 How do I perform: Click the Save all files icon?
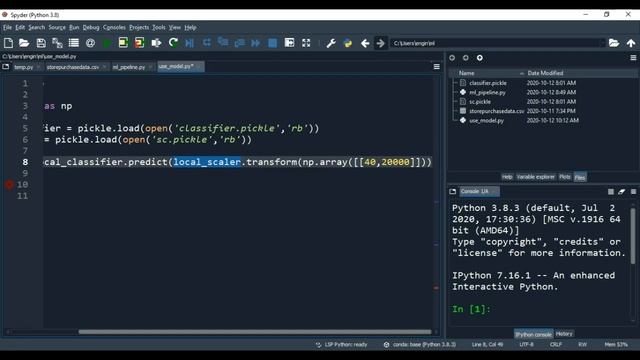pos(57,43)
